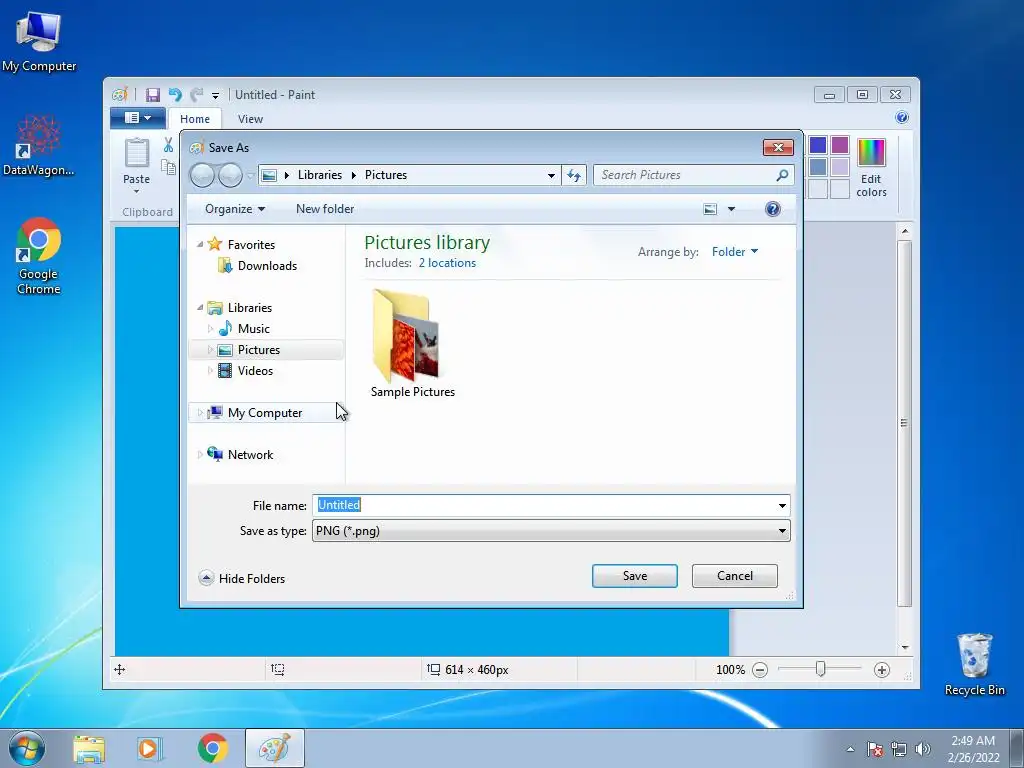The height and width of the screenshot is (768, 1024).
Task: Open the Save as type combo box
Action: point(551,530)
